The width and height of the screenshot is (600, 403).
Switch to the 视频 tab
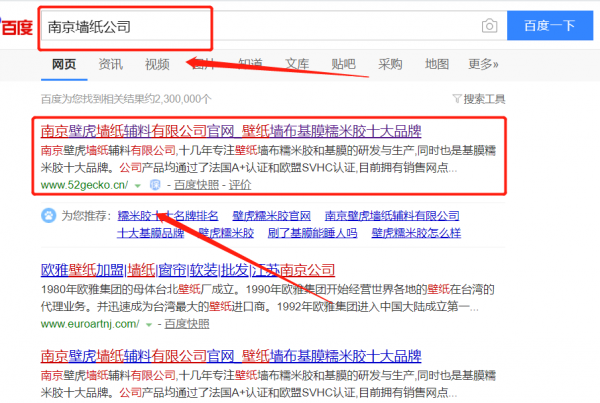[x=157, y=64]
